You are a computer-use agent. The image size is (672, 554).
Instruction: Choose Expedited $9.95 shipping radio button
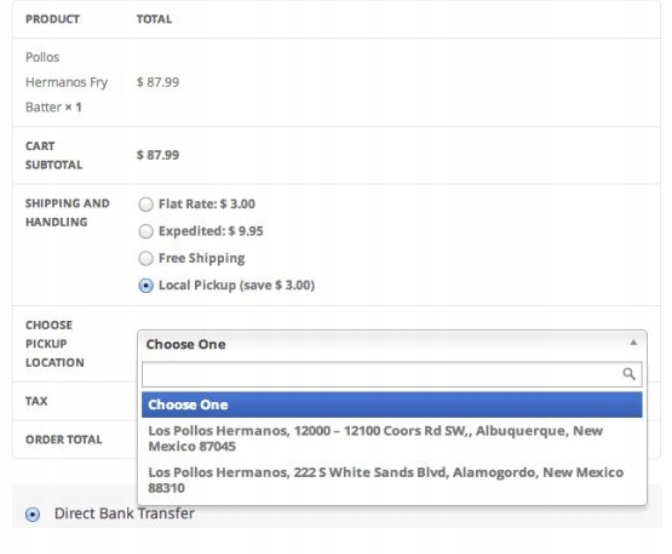[147, 231]
